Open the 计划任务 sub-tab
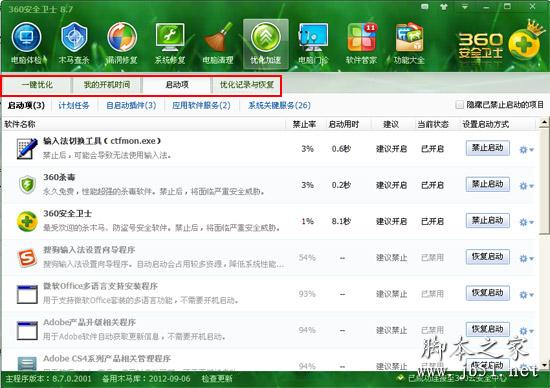This screenshot has height=388, width=550. tap(74, 105)
